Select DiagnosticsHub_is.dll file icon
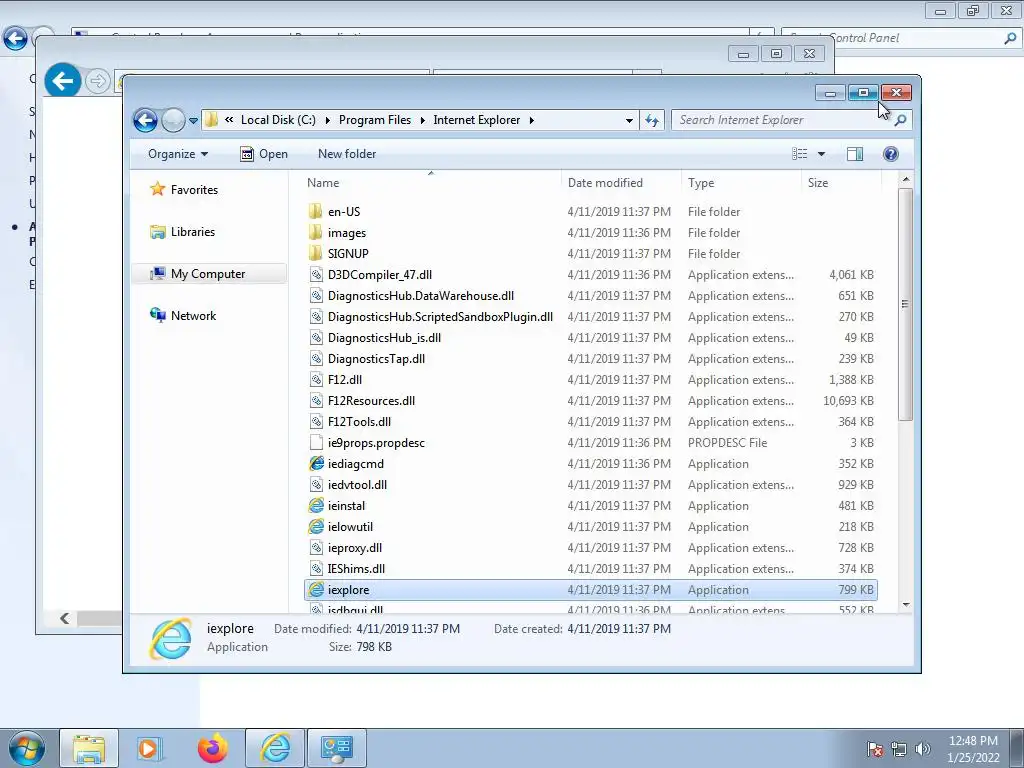The width and height of the screenshot is (1024, 768). [x=315, y=338]
